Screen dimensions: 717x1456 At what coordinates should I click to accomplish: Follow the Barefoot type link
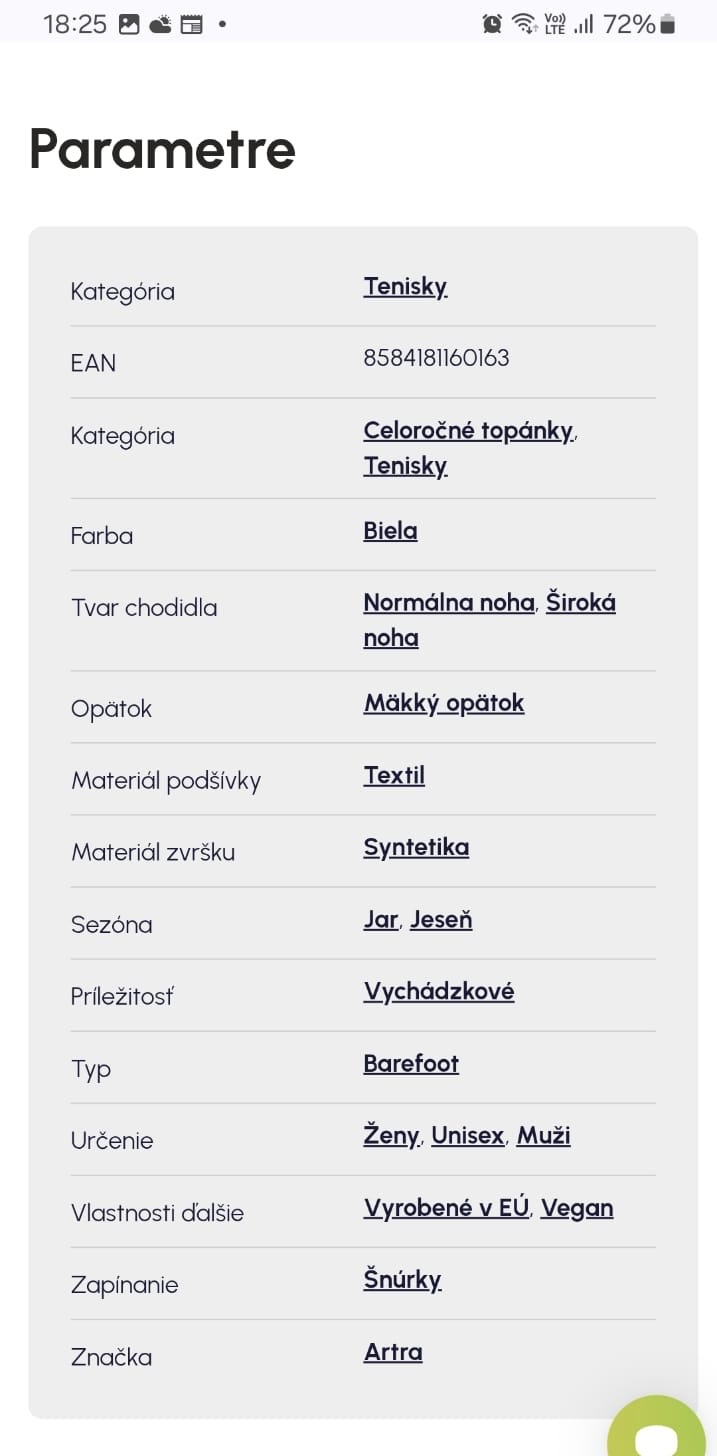pos(411,1063)
